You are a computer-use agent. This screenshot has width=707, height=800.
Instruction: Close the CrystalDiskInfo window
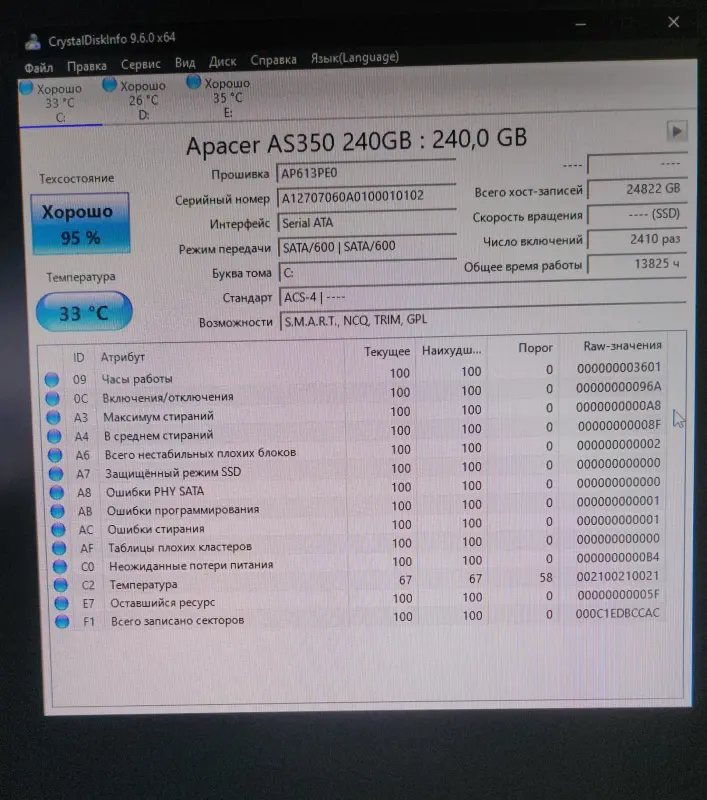(673, 22)
